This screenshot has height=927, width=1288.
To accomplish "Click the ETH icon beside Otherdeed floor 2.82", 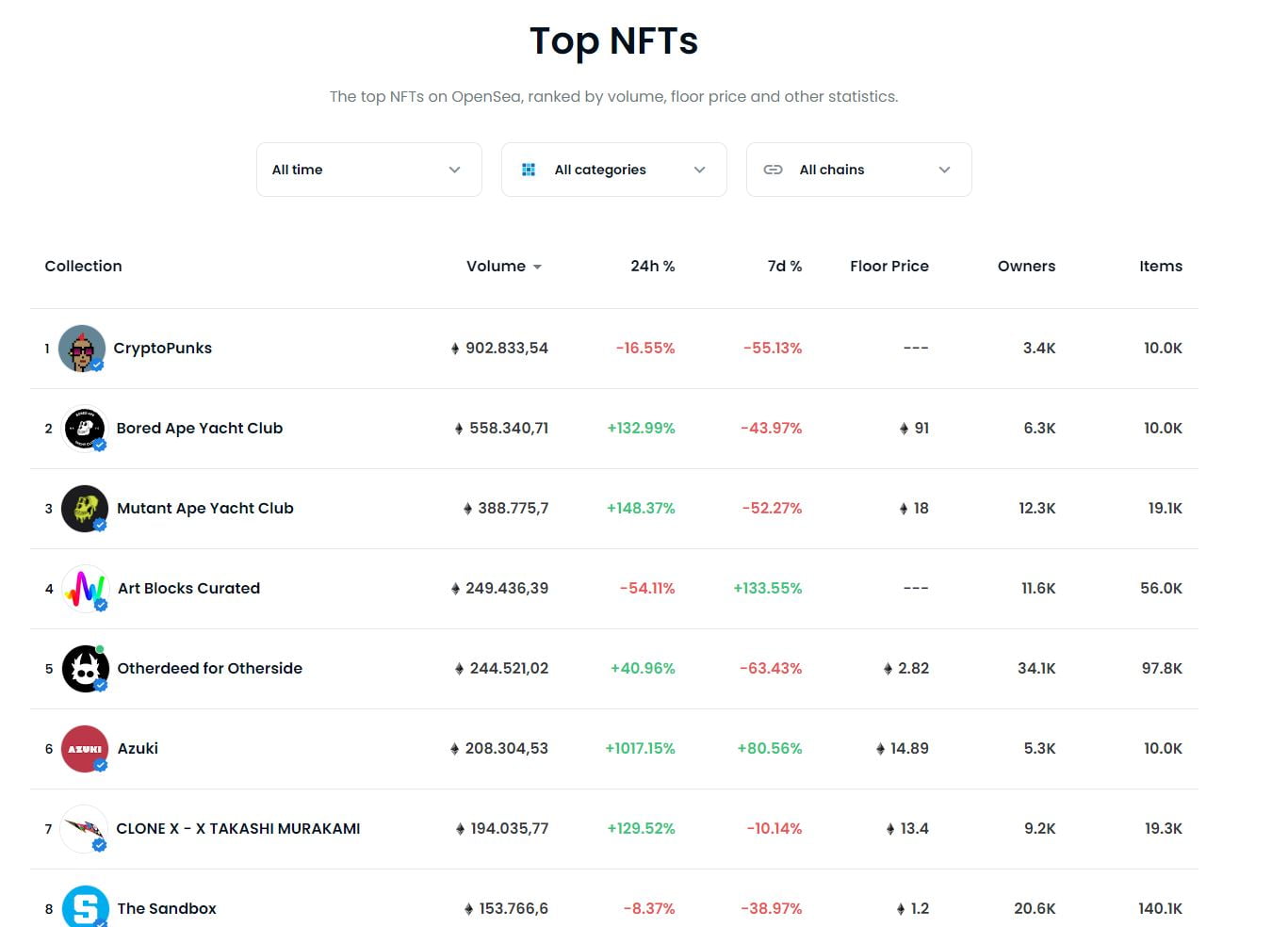I will click(888, 669).
